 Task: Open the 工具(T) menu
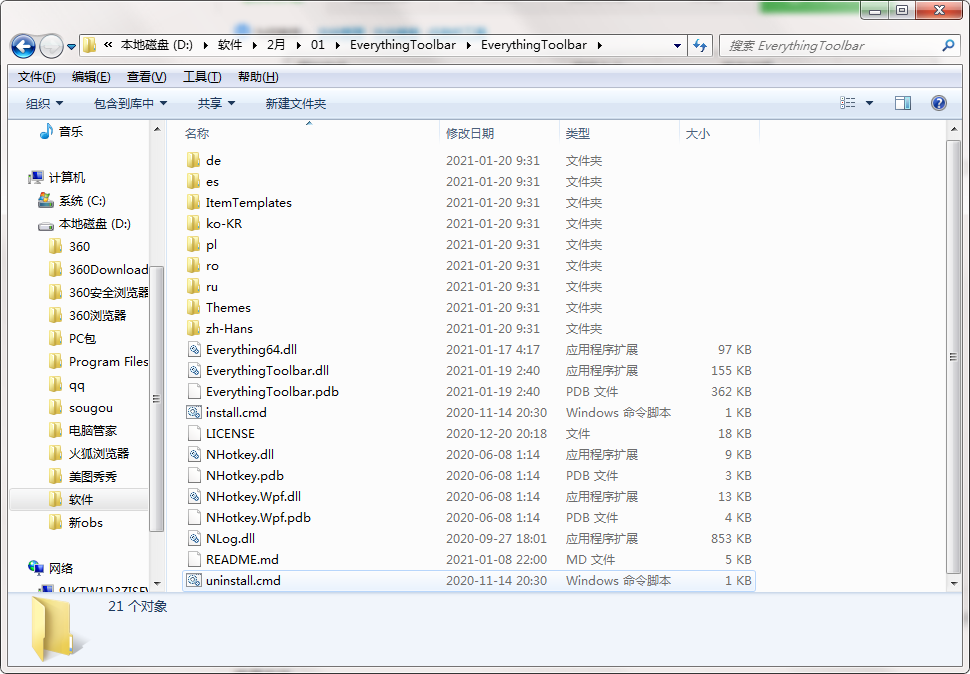tap(202, 77)
